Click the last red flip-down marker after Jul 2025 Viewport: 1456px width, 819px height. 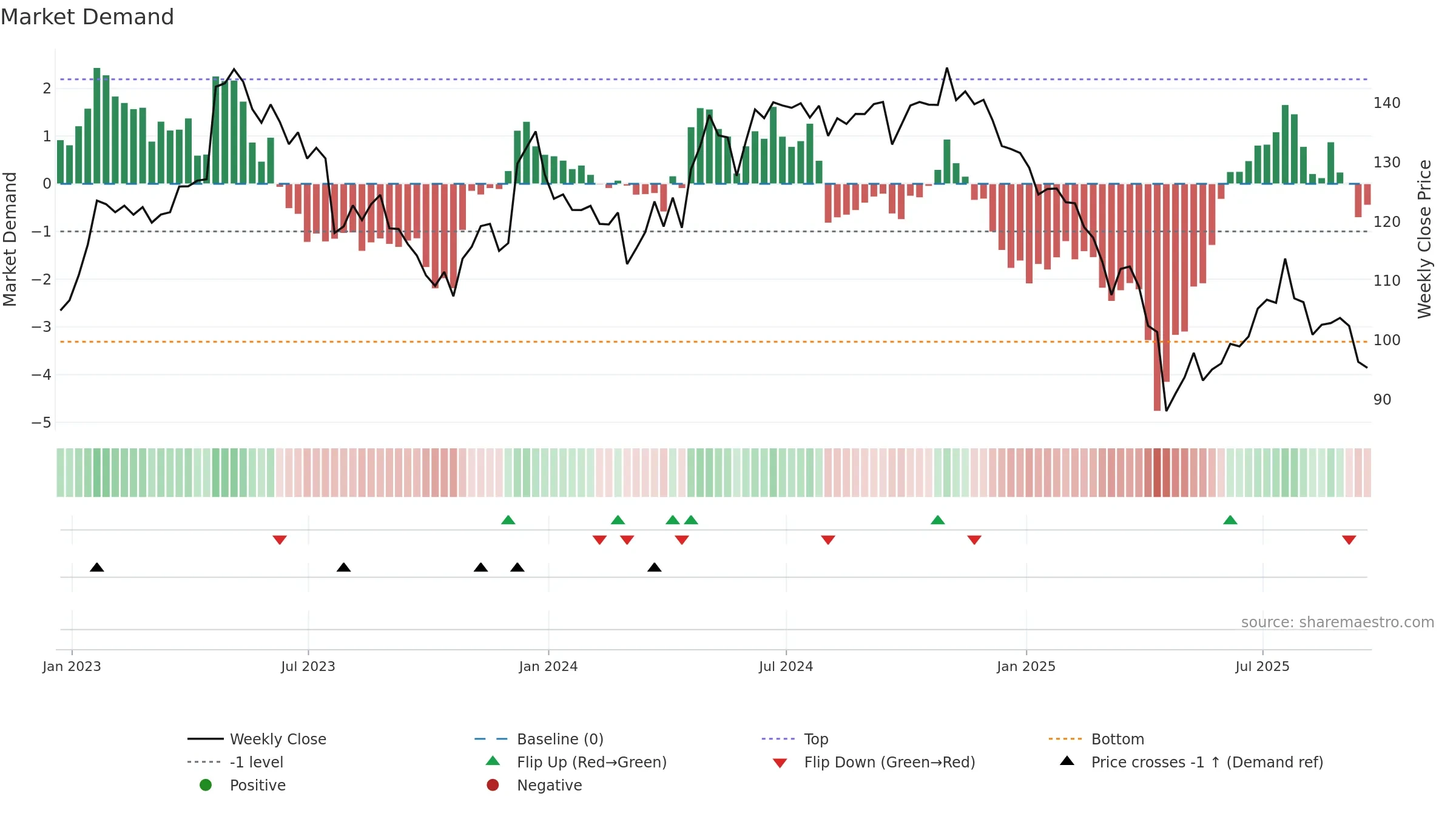coord(1349,540)
